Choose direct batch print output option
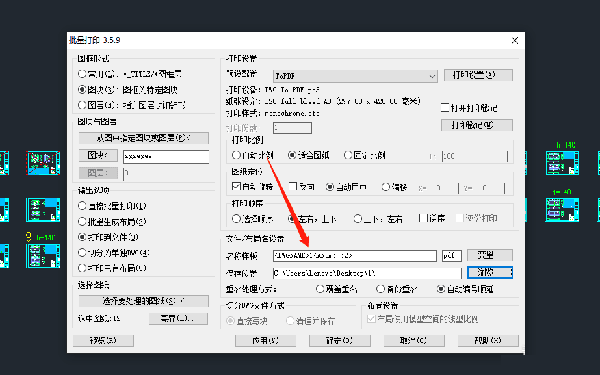The image size is (600, 375). (x=82, y=206)
